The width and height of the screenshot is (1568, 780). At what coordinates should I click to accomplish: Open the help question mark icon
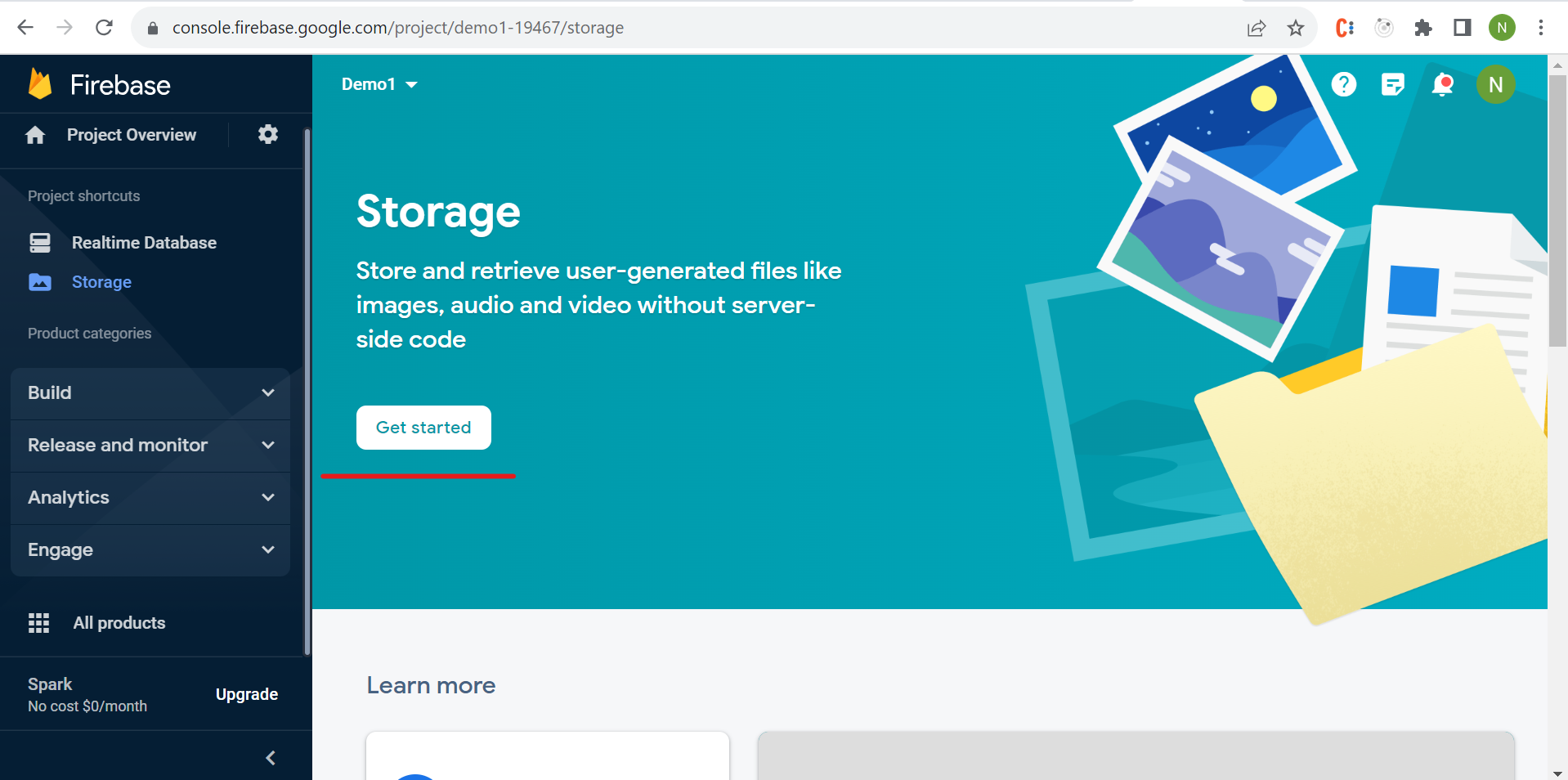tap(1343, 84)
